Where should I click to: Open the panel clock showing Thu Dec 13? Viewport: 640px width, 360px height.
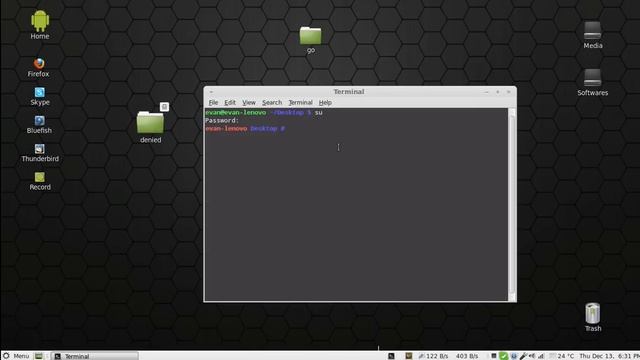point(609,356)
